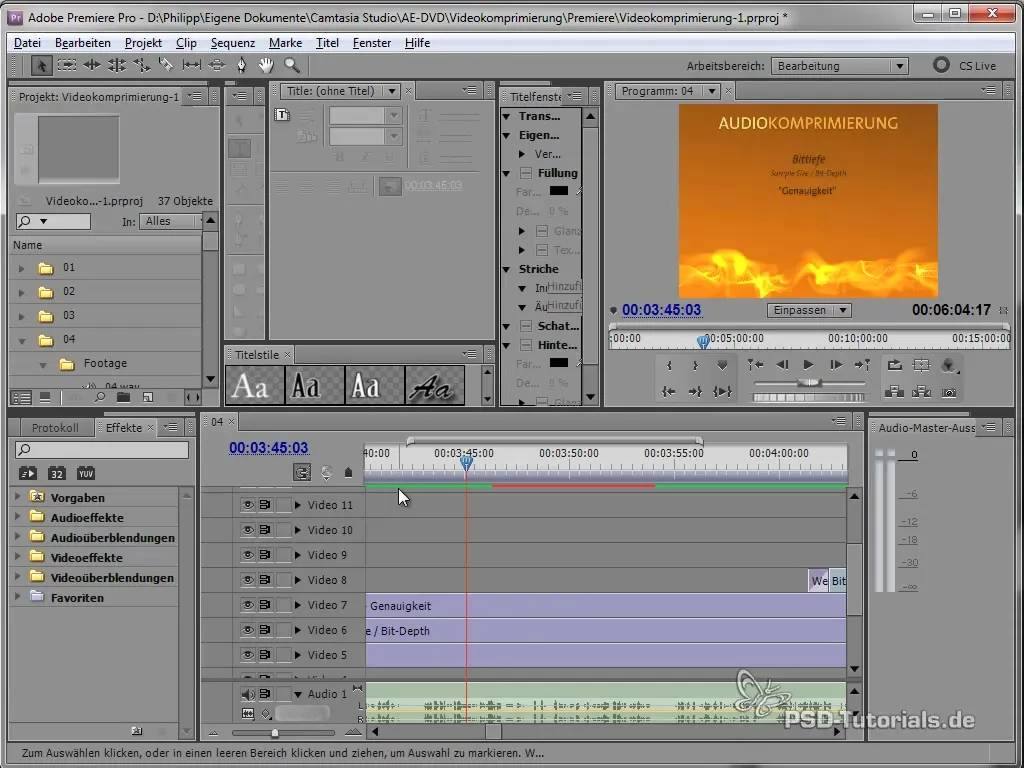Expand the Vorgaben effects folder

(18, 497)
